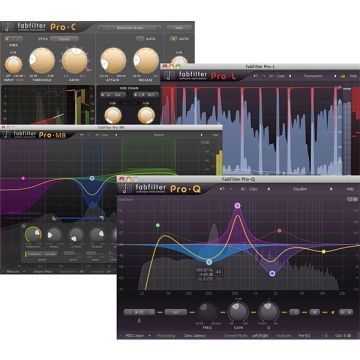Click the A/B Copy controls in Pro-MB header
The width and height of the screenshot is (360, 360).
[x=103, y=135]
